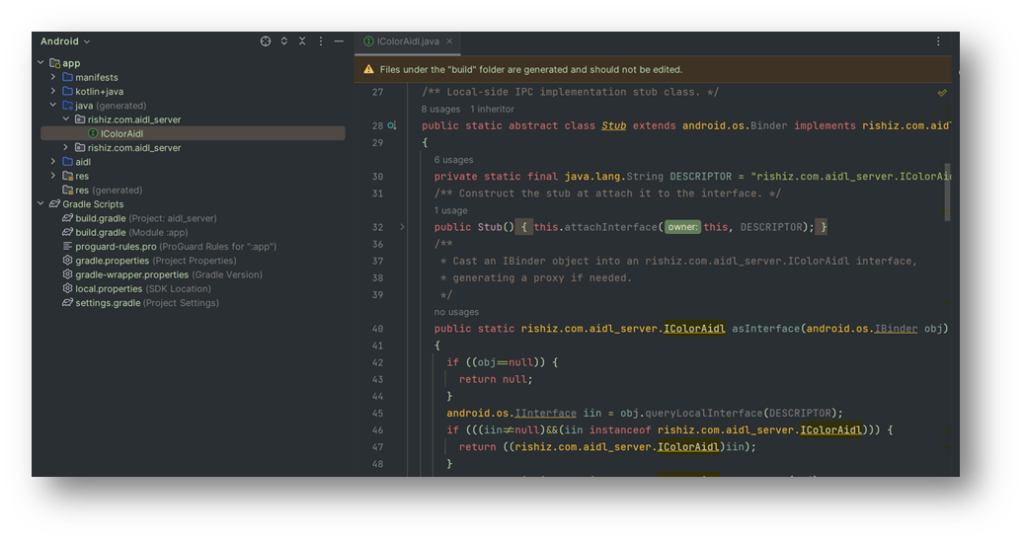Open Project panel options three-dot menu

click(321, 41)
